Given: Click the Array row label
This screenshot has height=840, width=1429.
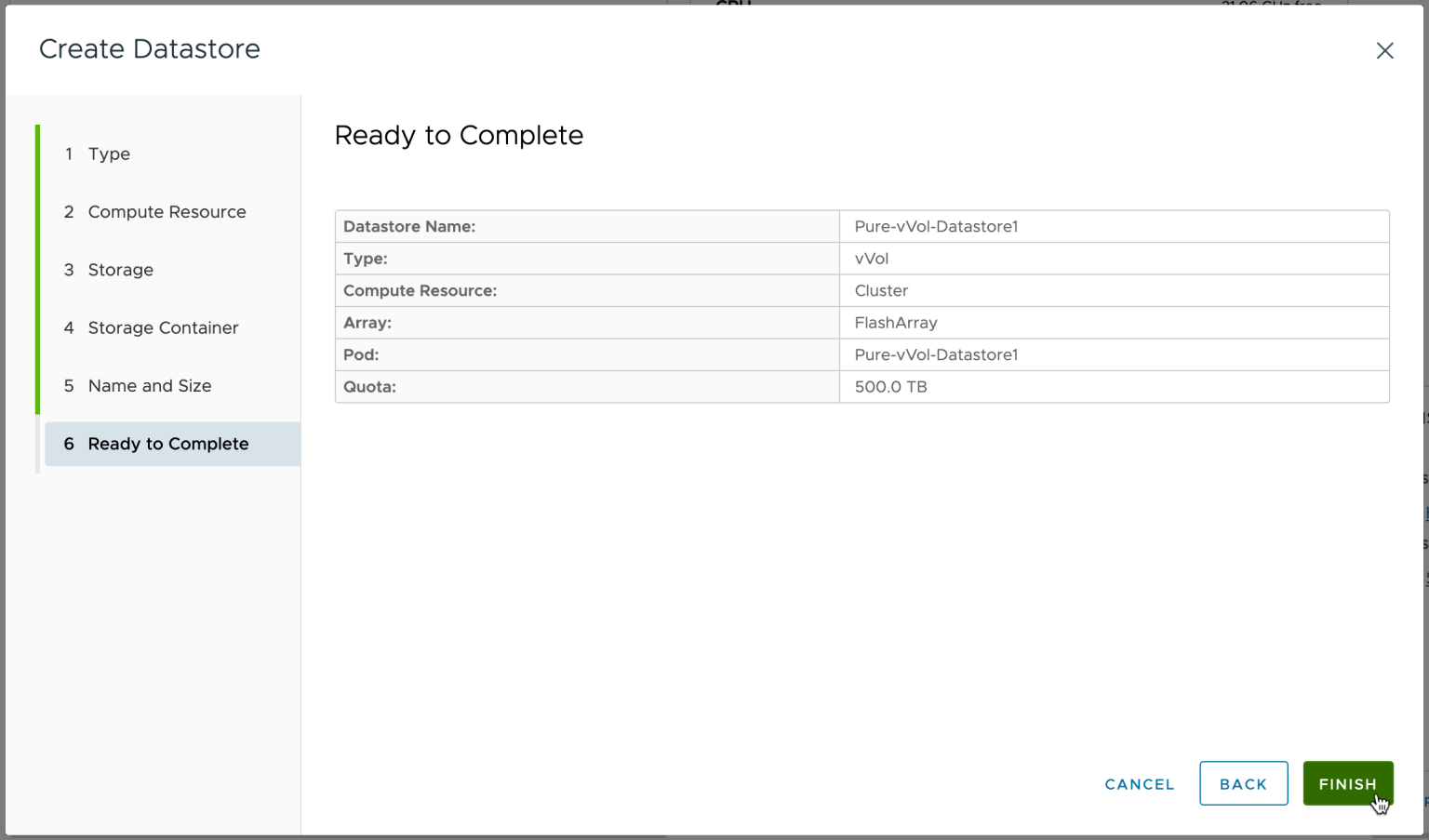Looking at the screenshot, I should (367, 323).
